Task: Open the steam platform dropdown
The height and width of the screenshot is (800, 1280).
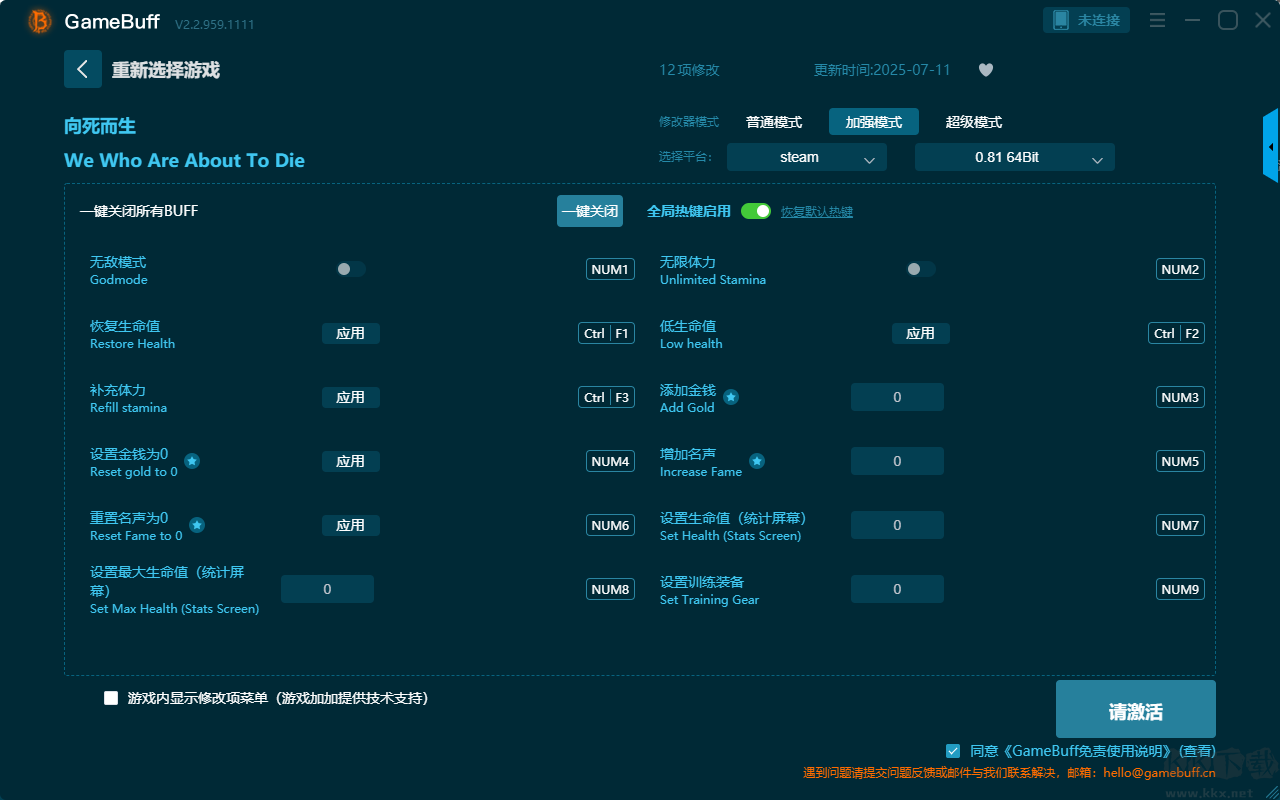Action: click(806, 157)
